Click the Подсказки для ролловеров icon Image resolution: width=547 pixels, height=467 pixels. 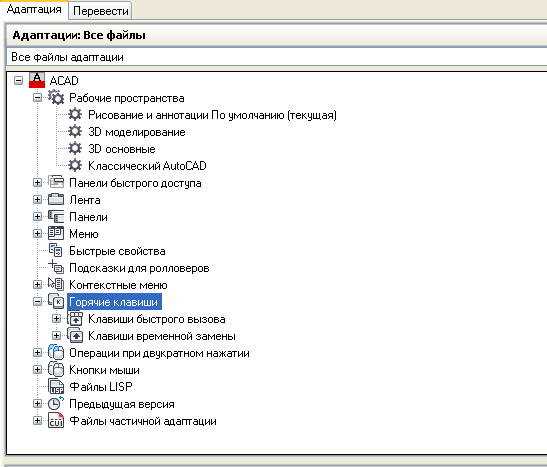tap(56, 268)
